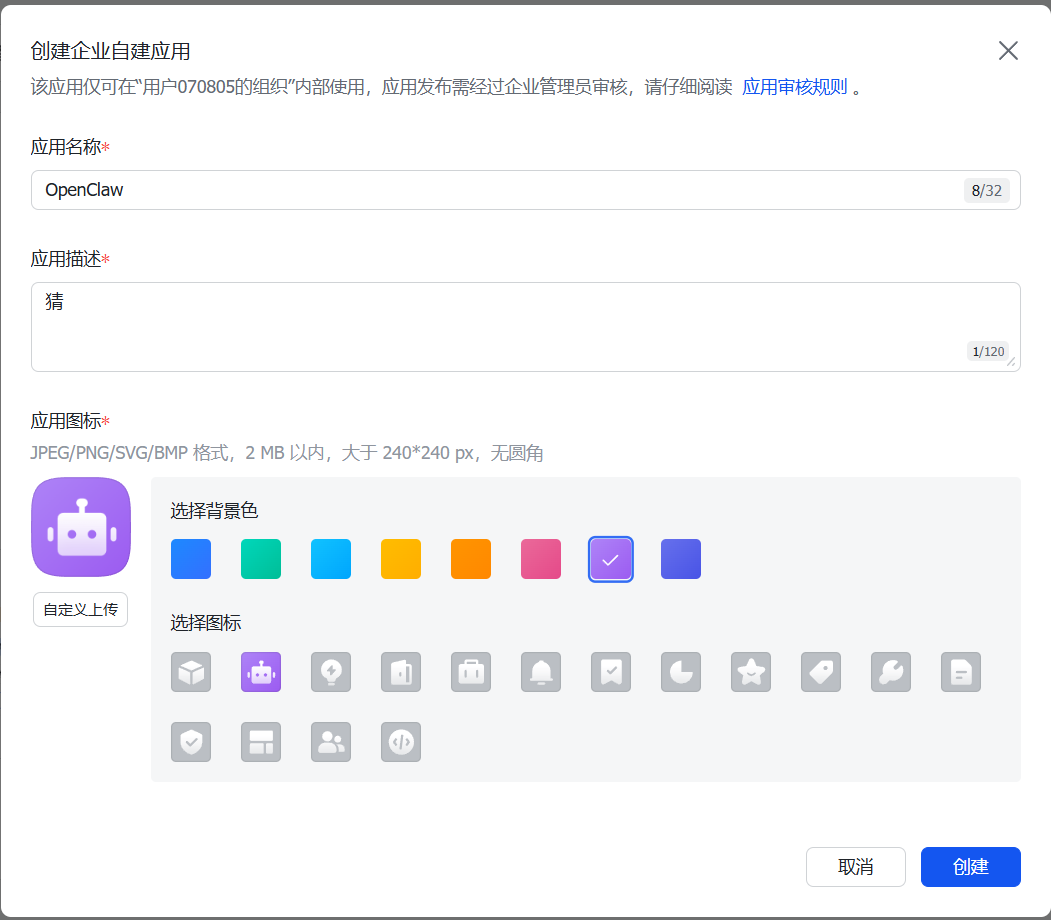Click inside the 应用描述 text area

click(x=526, y=327)
